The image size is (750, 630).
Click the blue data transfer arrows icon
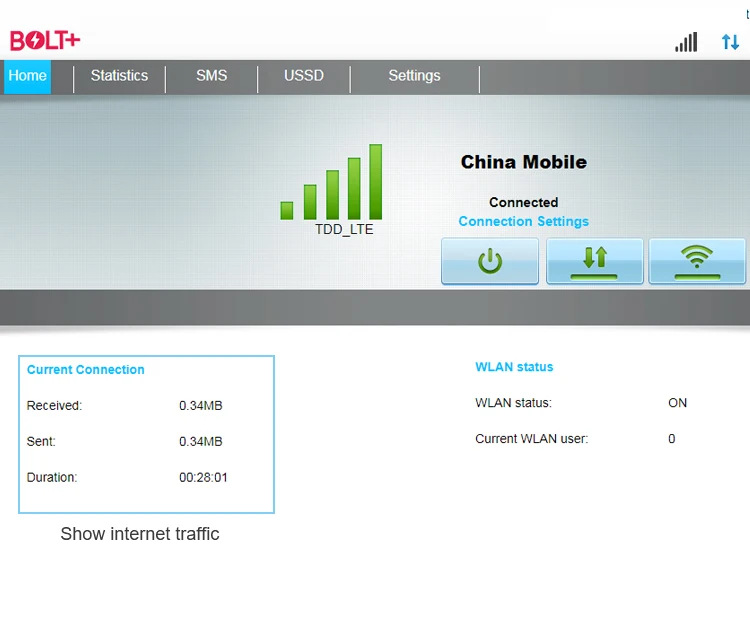click(x=730, y=42)
